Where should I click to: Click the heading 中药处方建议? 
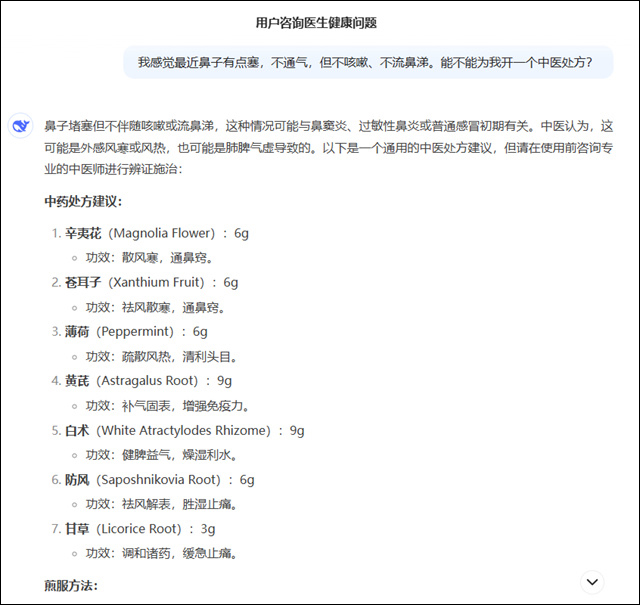tap(83, 201)
